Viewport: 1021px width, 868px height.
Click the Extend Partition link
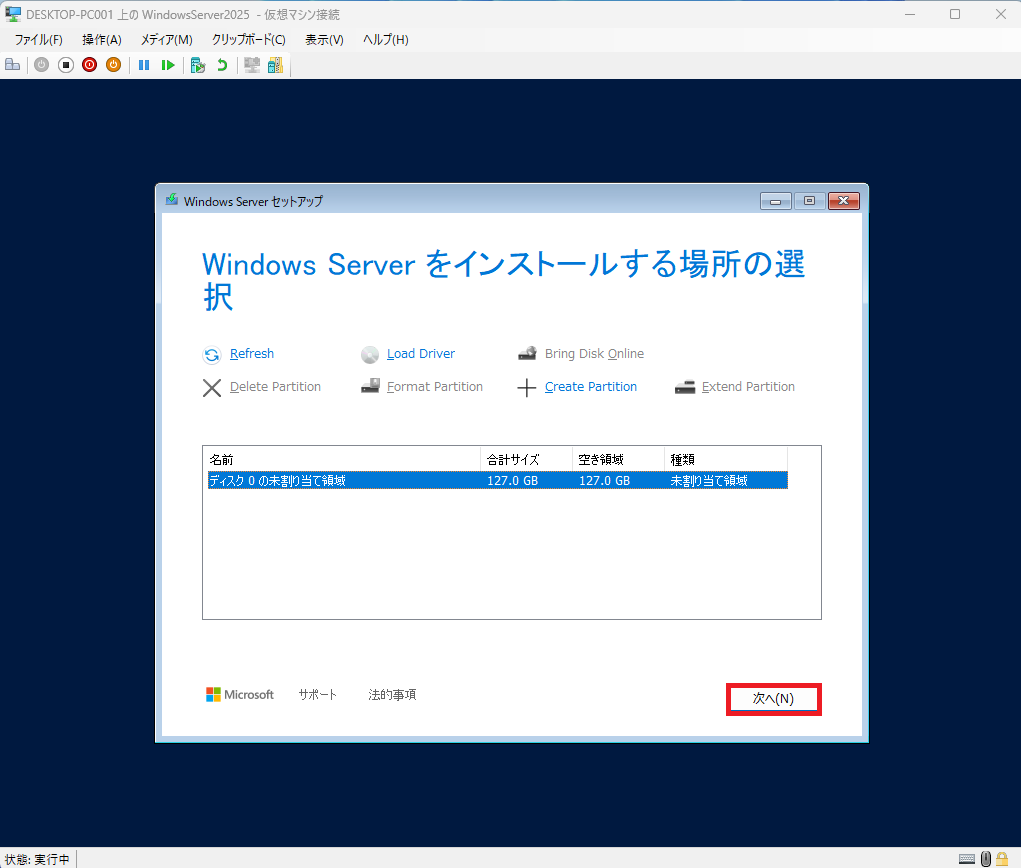pos(748,387)
